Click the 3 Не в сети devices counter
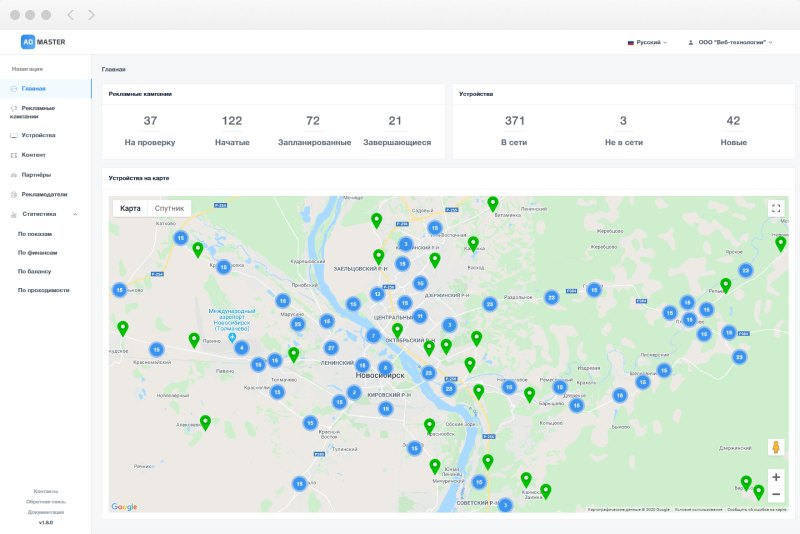Screen dimensions: 800x534 pos(623,131)
